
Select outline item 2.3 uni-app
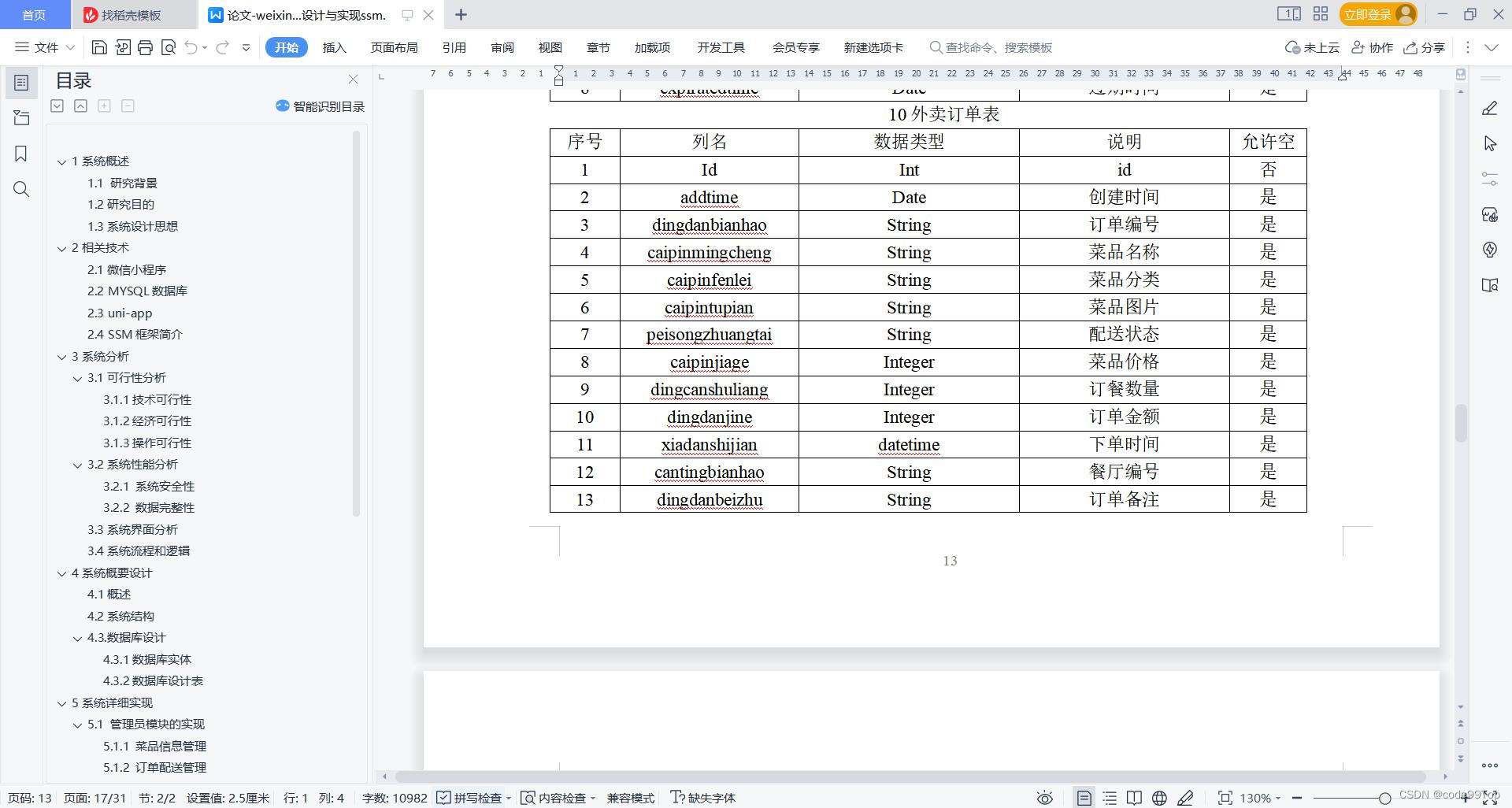tap(120, 313)
